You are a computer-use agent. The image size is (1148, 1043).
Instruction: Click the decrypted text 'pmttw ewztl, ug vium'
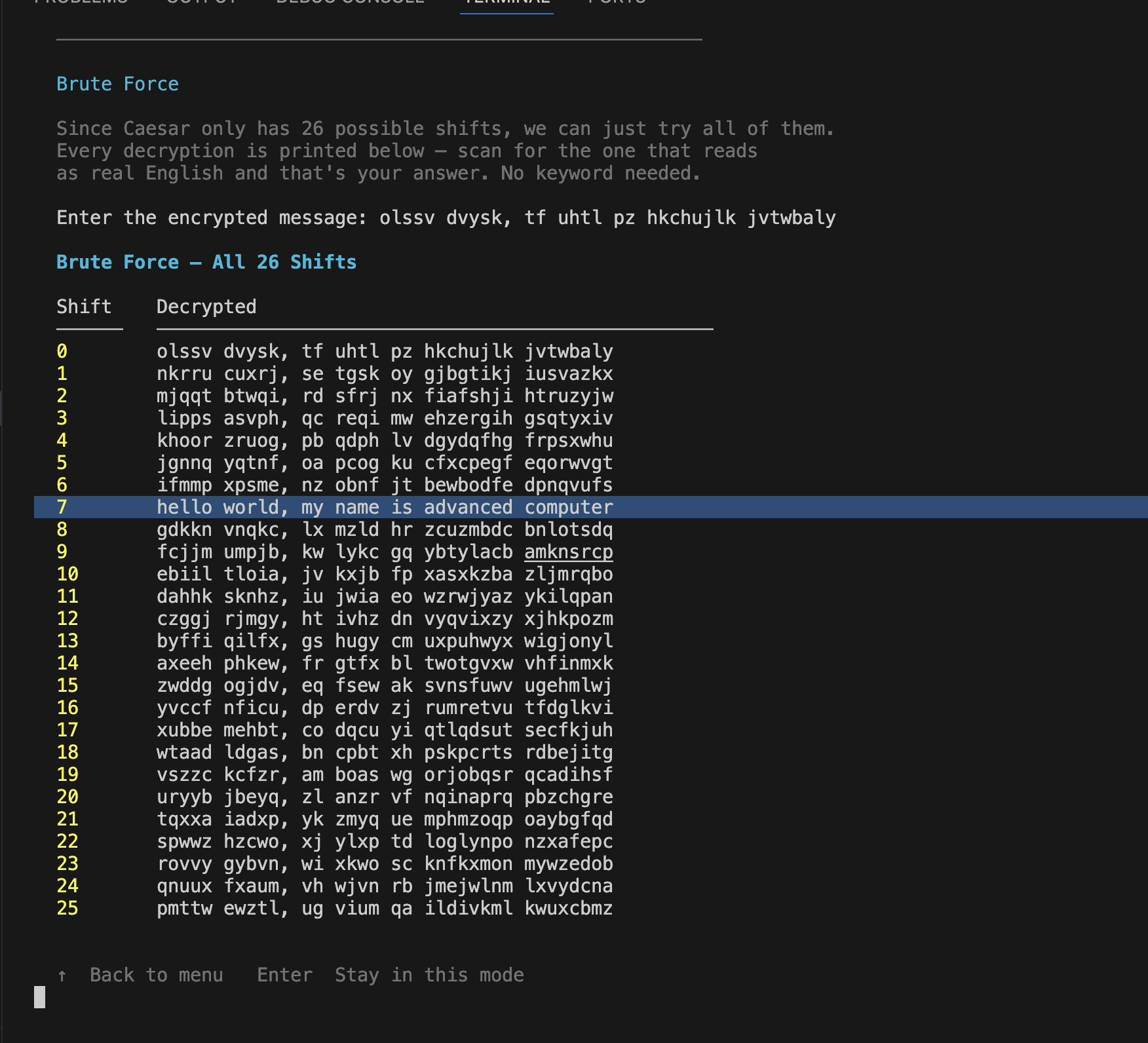pyautogui.click(x=268, y=908)
